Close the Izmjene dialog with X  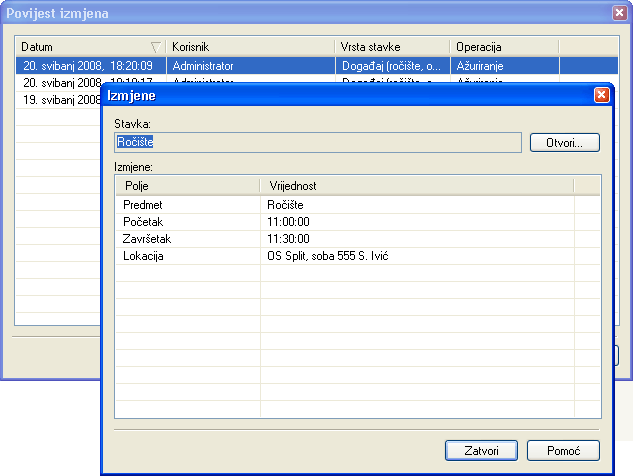point(601,95)
